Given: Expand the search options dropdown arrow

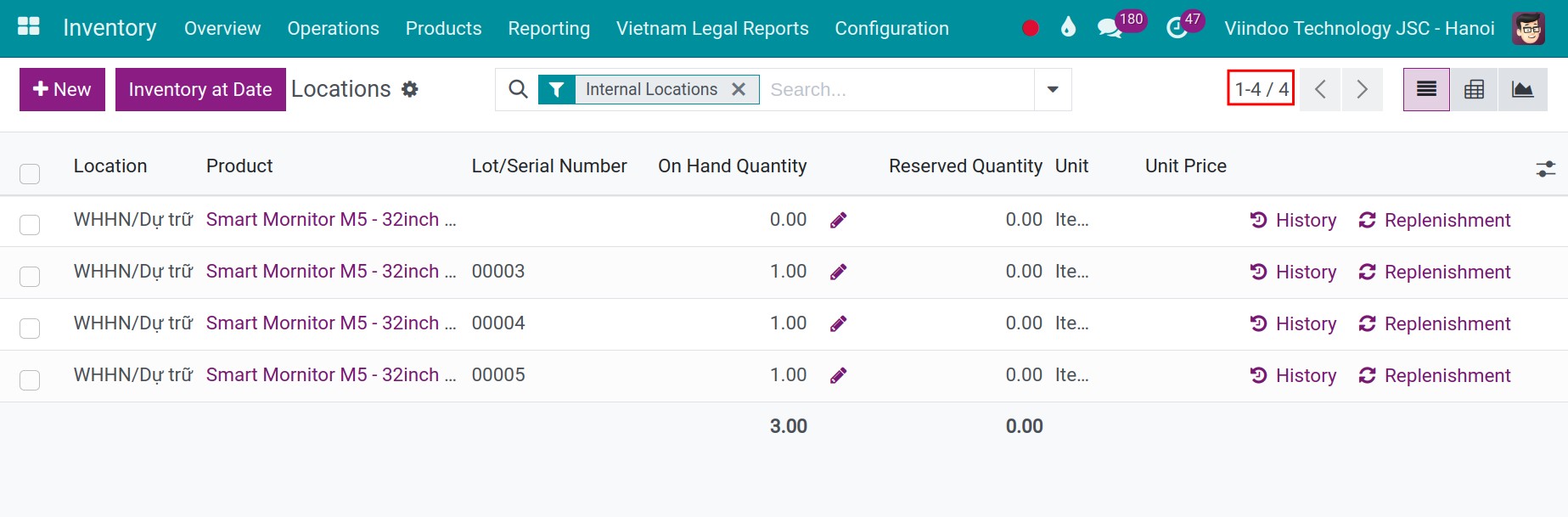Looking at the screenshot, I should tap(1053, 89).
